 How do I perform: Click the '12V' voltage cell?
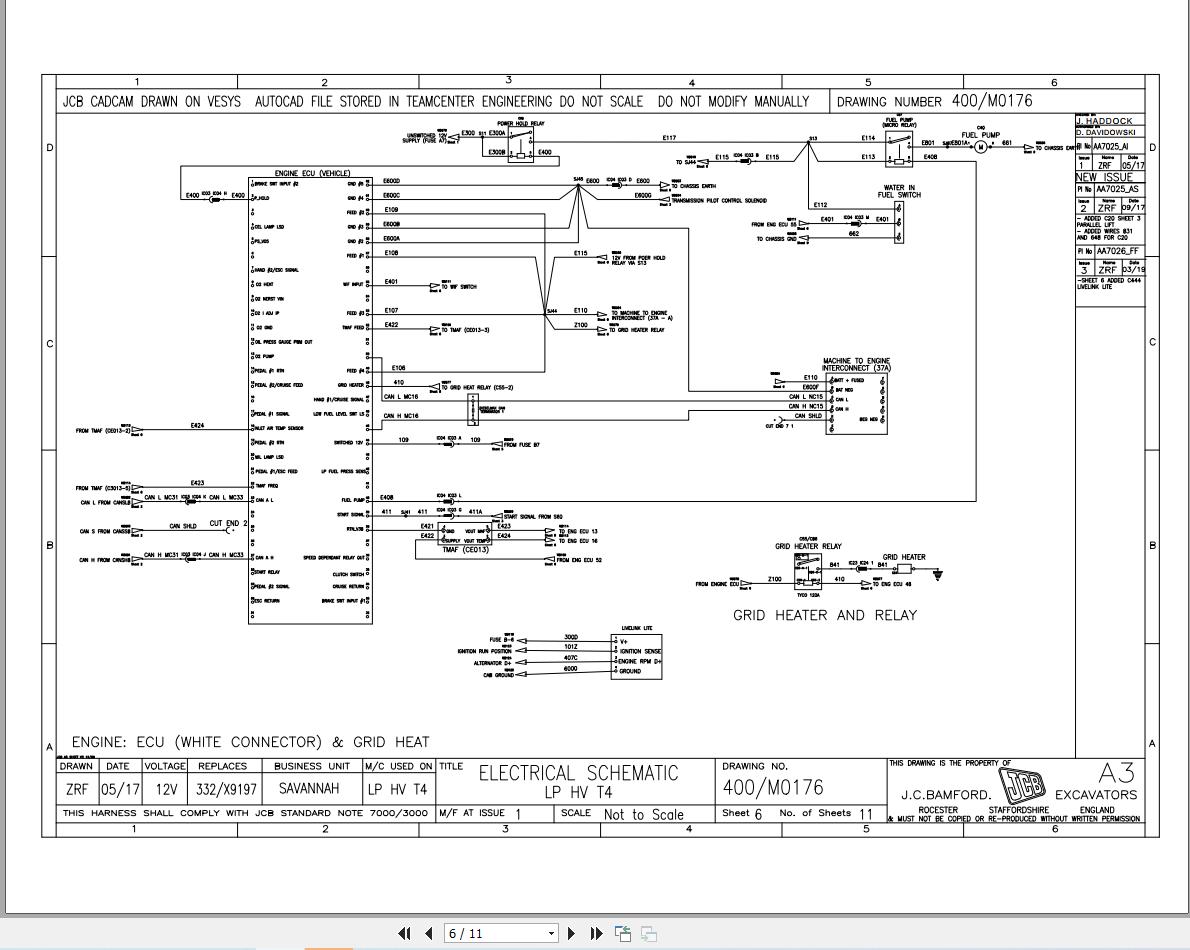tap(165, 789)
